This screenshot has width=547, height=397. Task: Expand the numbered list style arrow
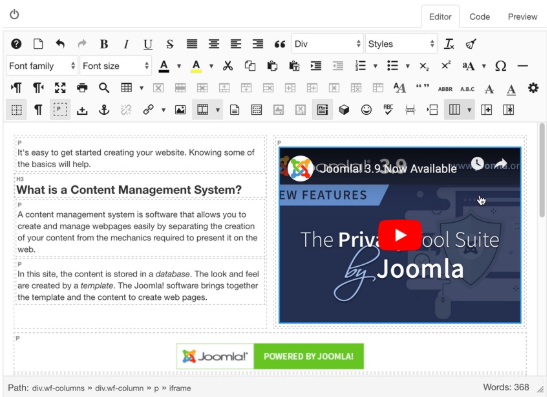375,66
